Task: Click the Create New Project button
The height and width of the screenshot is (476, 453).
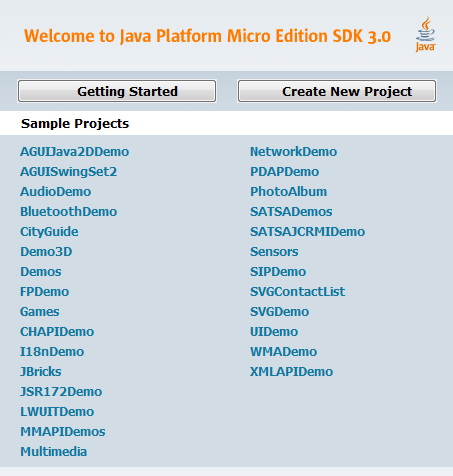Action: point(337,91)
